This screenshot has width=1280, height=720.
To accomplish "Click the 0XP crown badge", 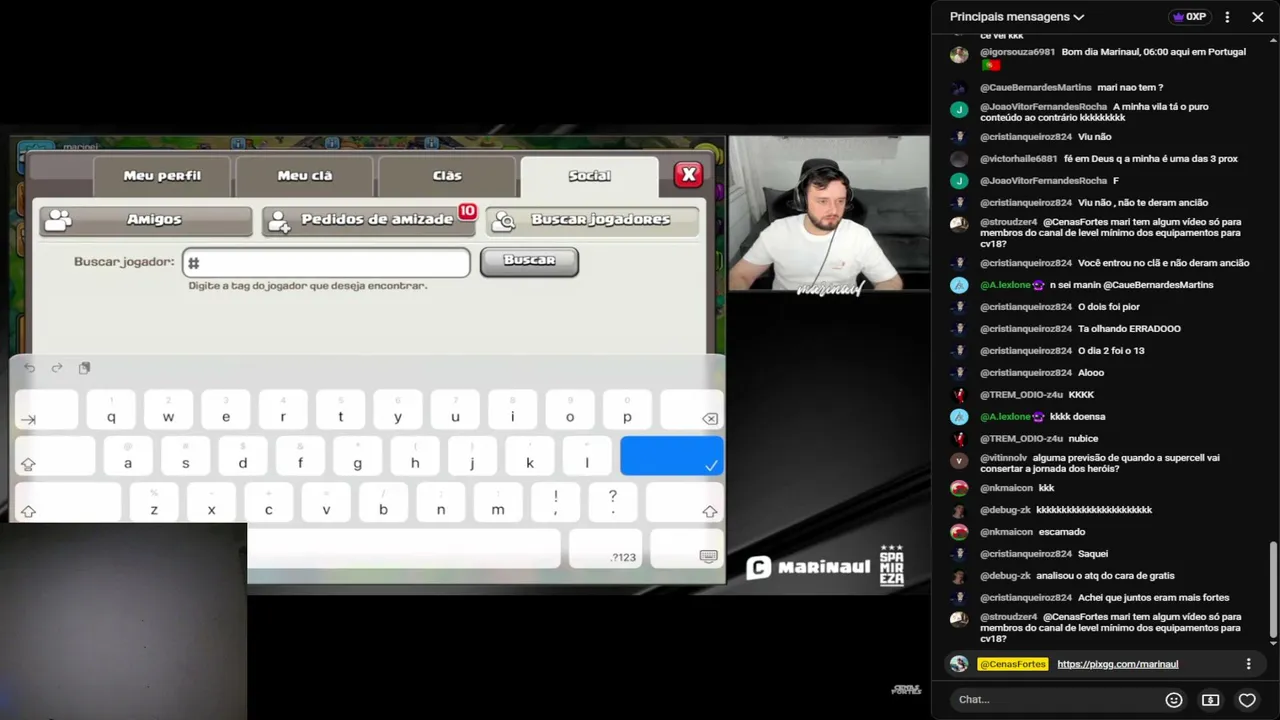I will click(1189, 17).
